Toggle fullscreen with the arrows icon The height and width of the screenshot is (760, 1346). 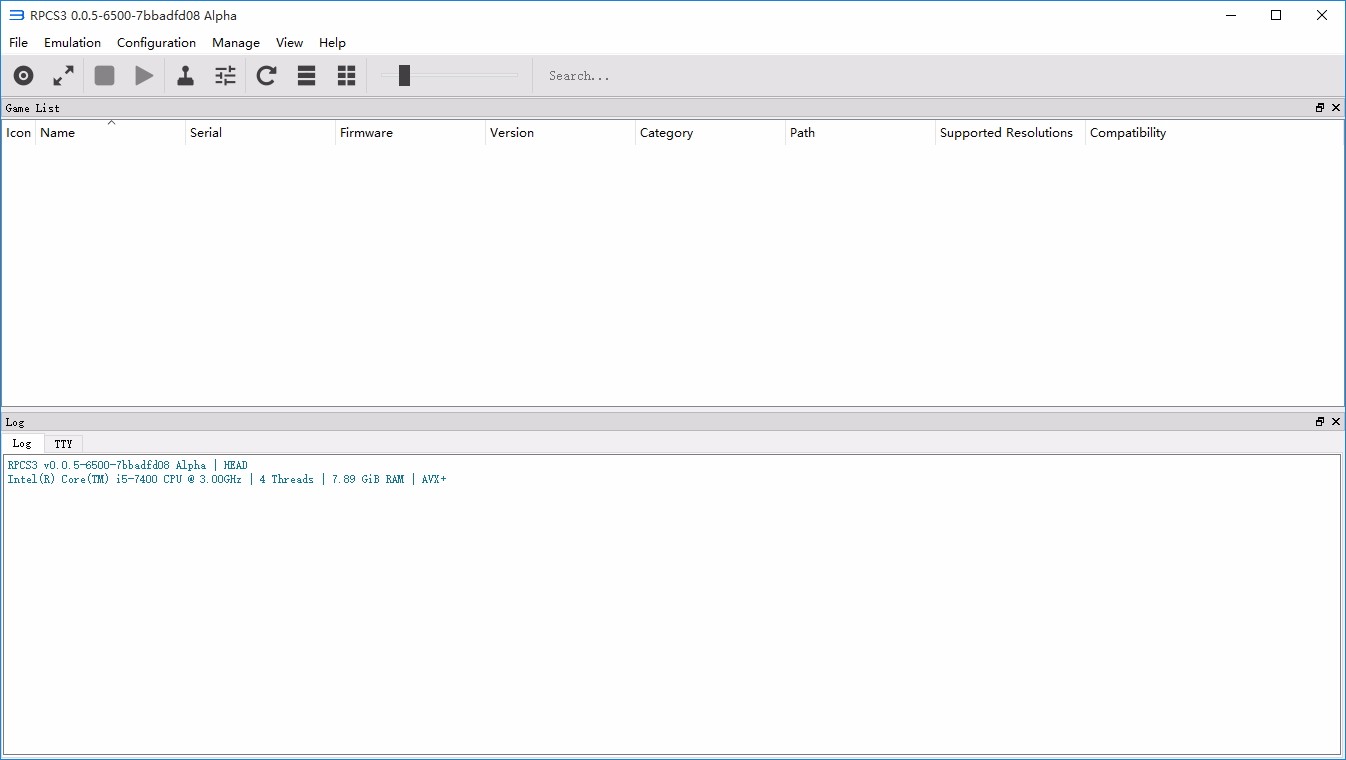click(64, 76)
